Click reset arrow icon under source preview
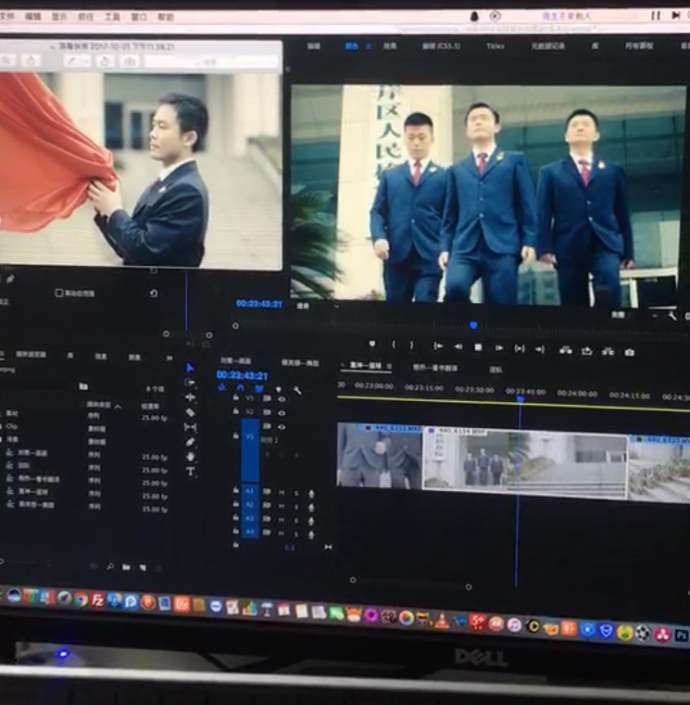 click(154, 294)
